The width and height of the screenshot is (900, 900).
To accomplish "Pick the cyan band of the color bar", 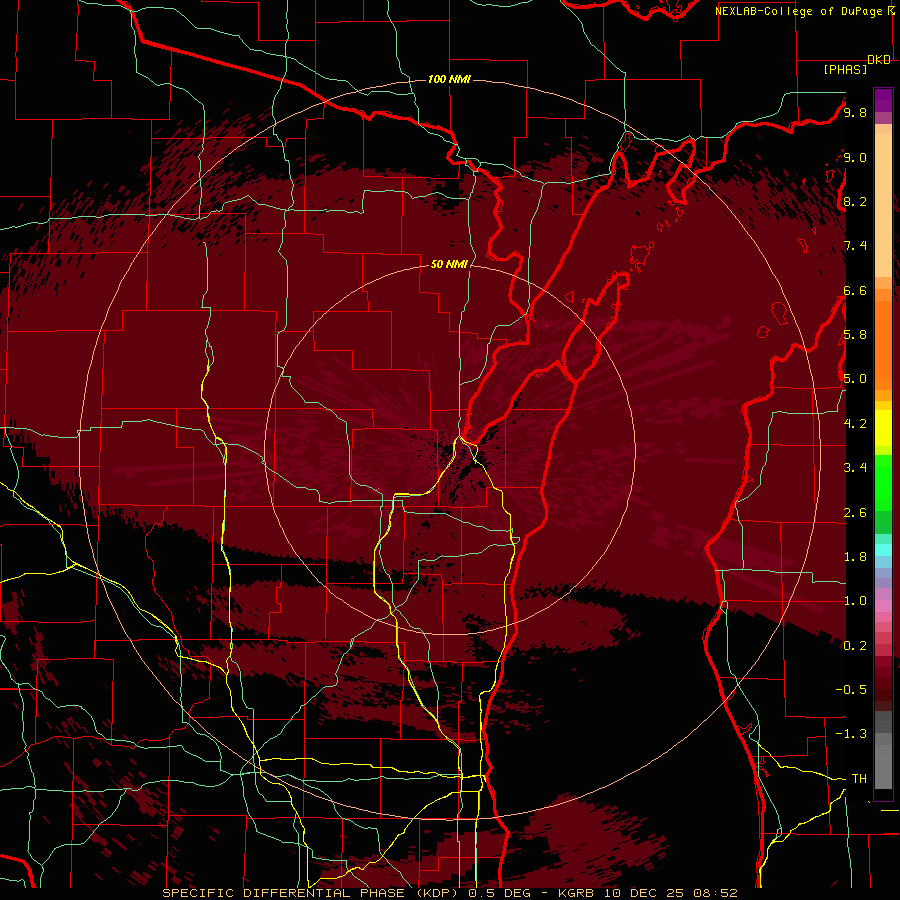I will coord(883,550).
